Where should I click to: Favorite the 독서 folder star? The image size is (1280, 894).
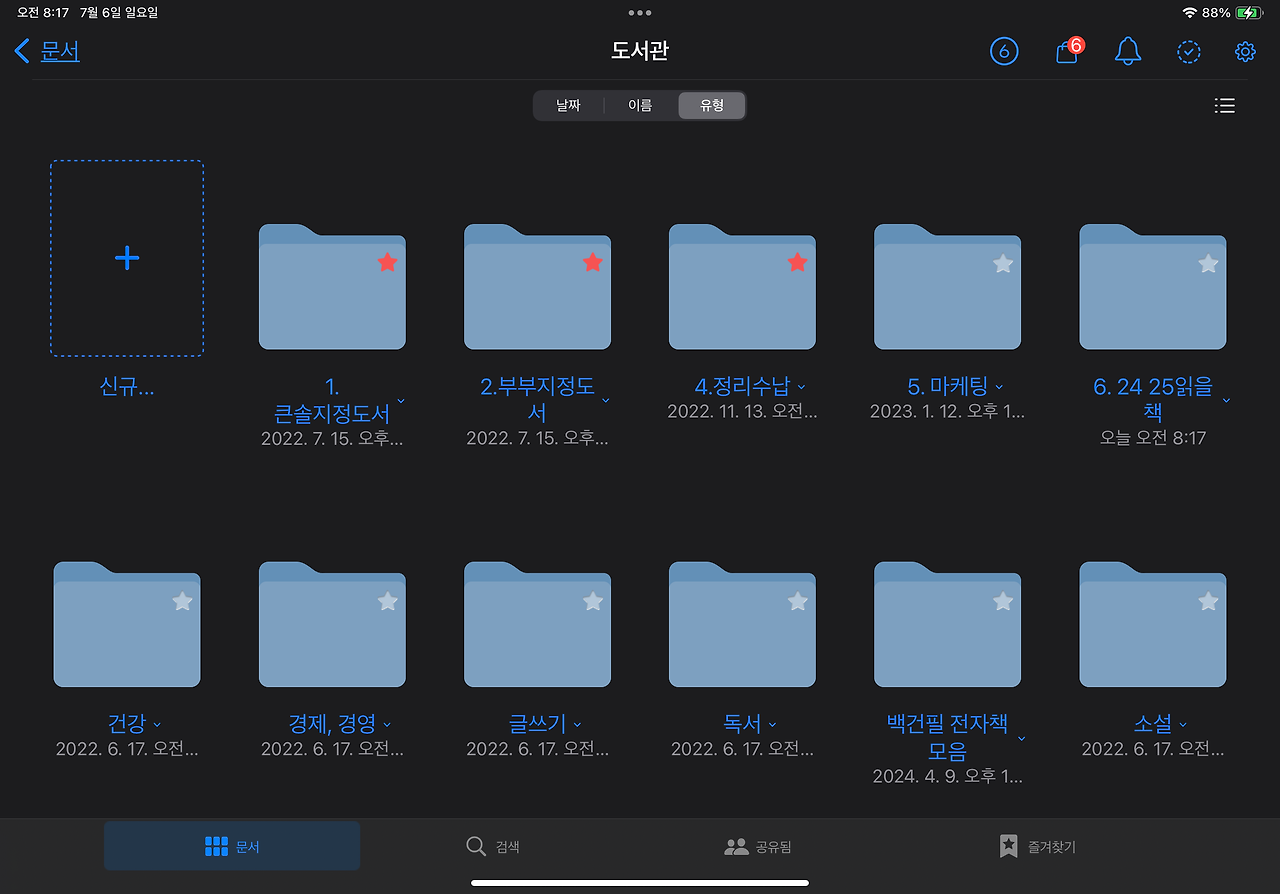(x=797, y=601)
